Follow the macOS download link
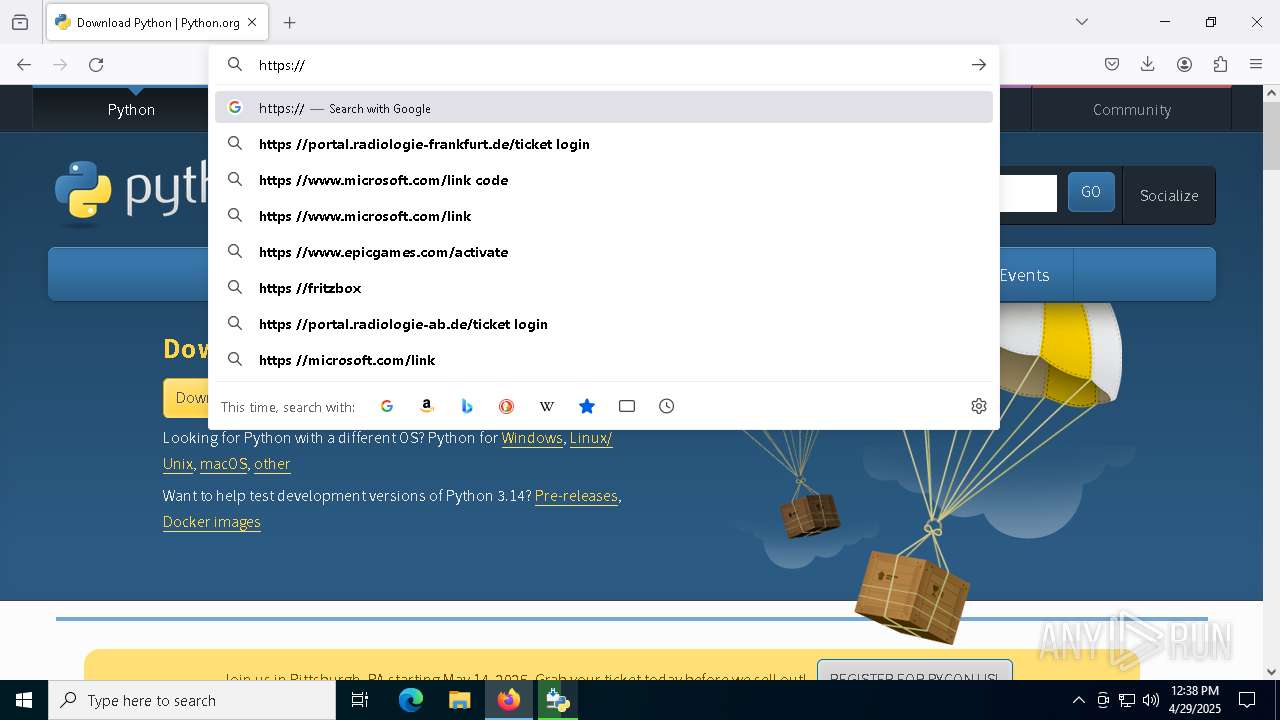The image size is (1280, 720). [x=224, y=464]
